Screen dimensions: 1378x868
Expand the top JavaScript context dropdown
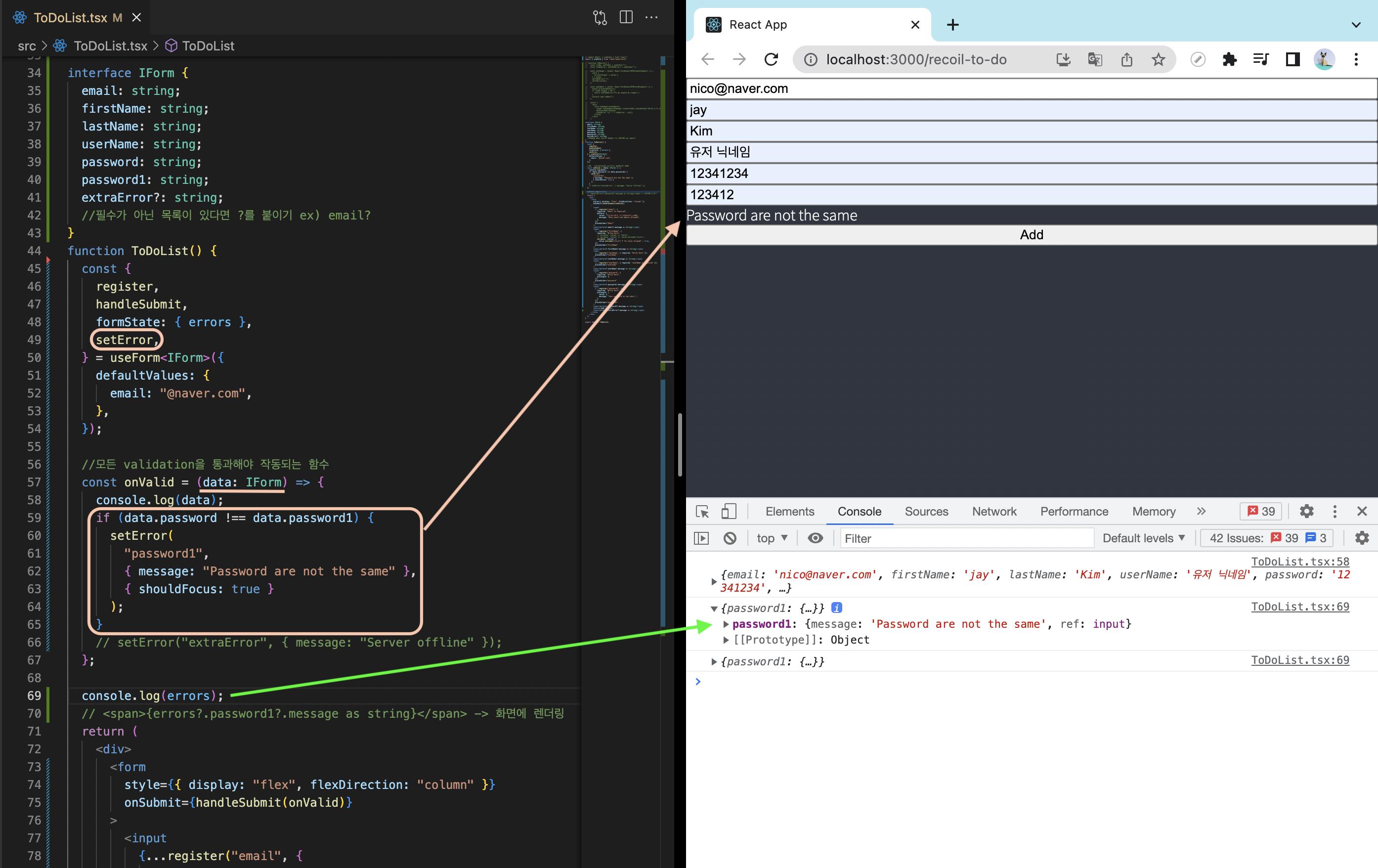772,538
